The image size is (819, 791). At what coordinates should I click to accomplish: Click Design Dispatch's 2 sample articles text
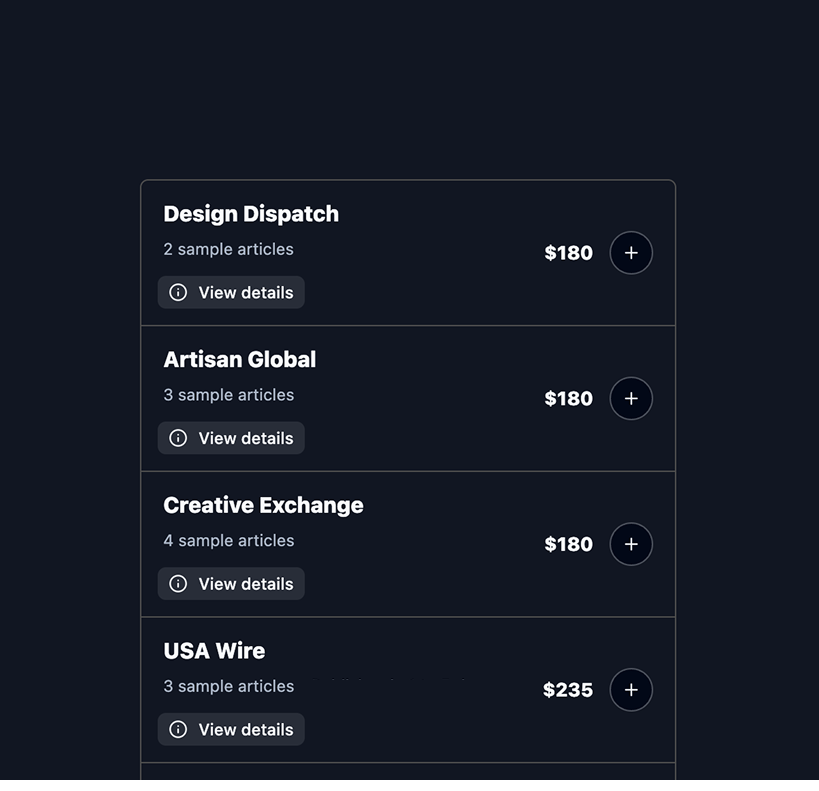[229, 249]
